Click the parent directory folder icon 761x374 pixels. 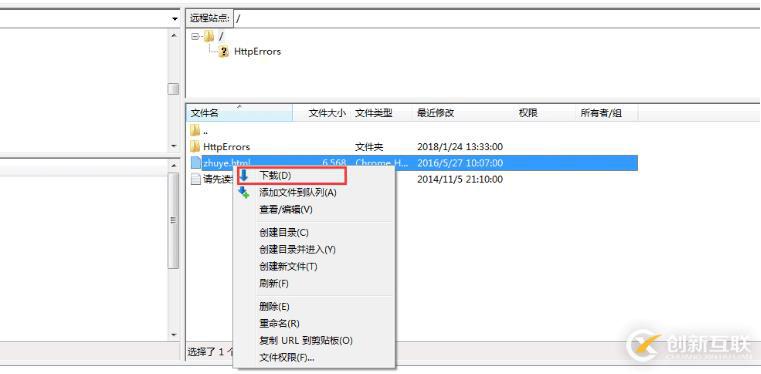195,130
